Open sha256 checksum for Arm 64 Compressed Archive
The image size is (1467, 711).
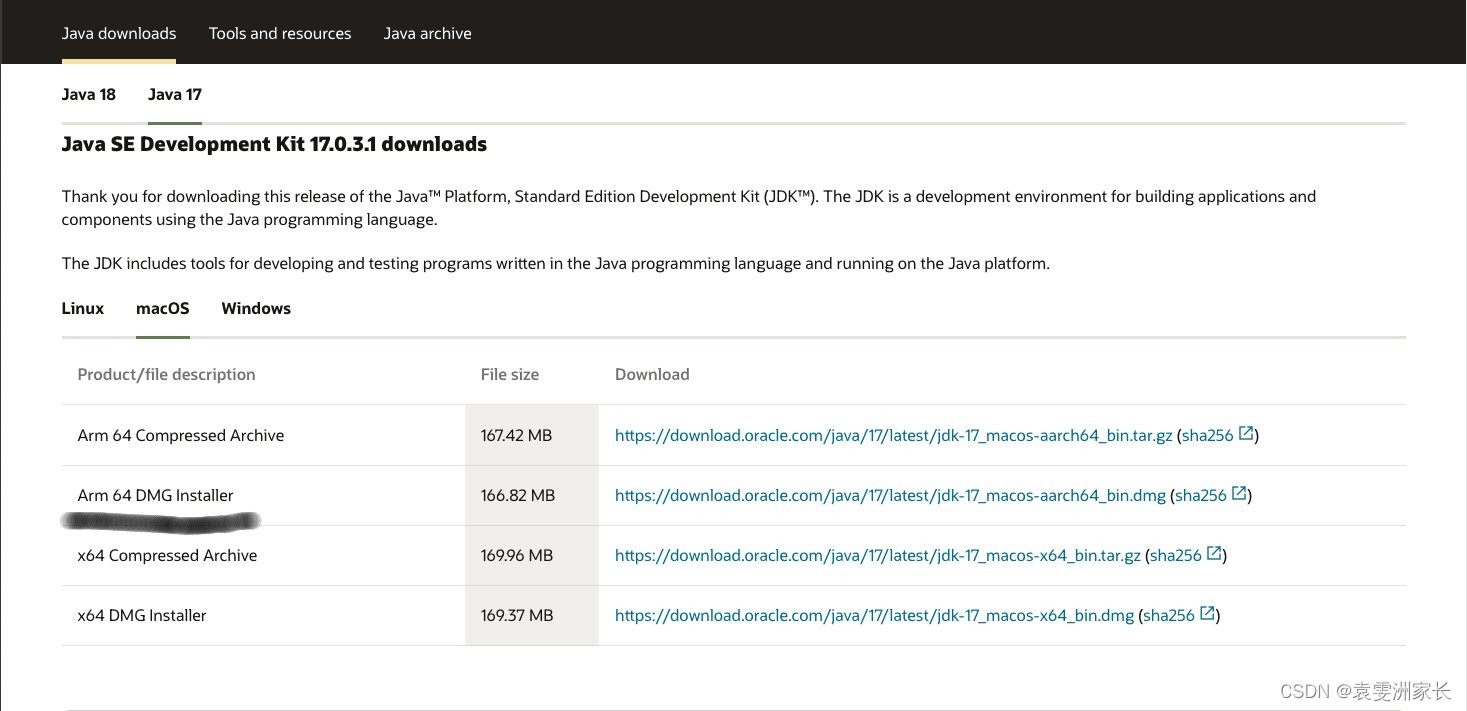click(1207, 435)
